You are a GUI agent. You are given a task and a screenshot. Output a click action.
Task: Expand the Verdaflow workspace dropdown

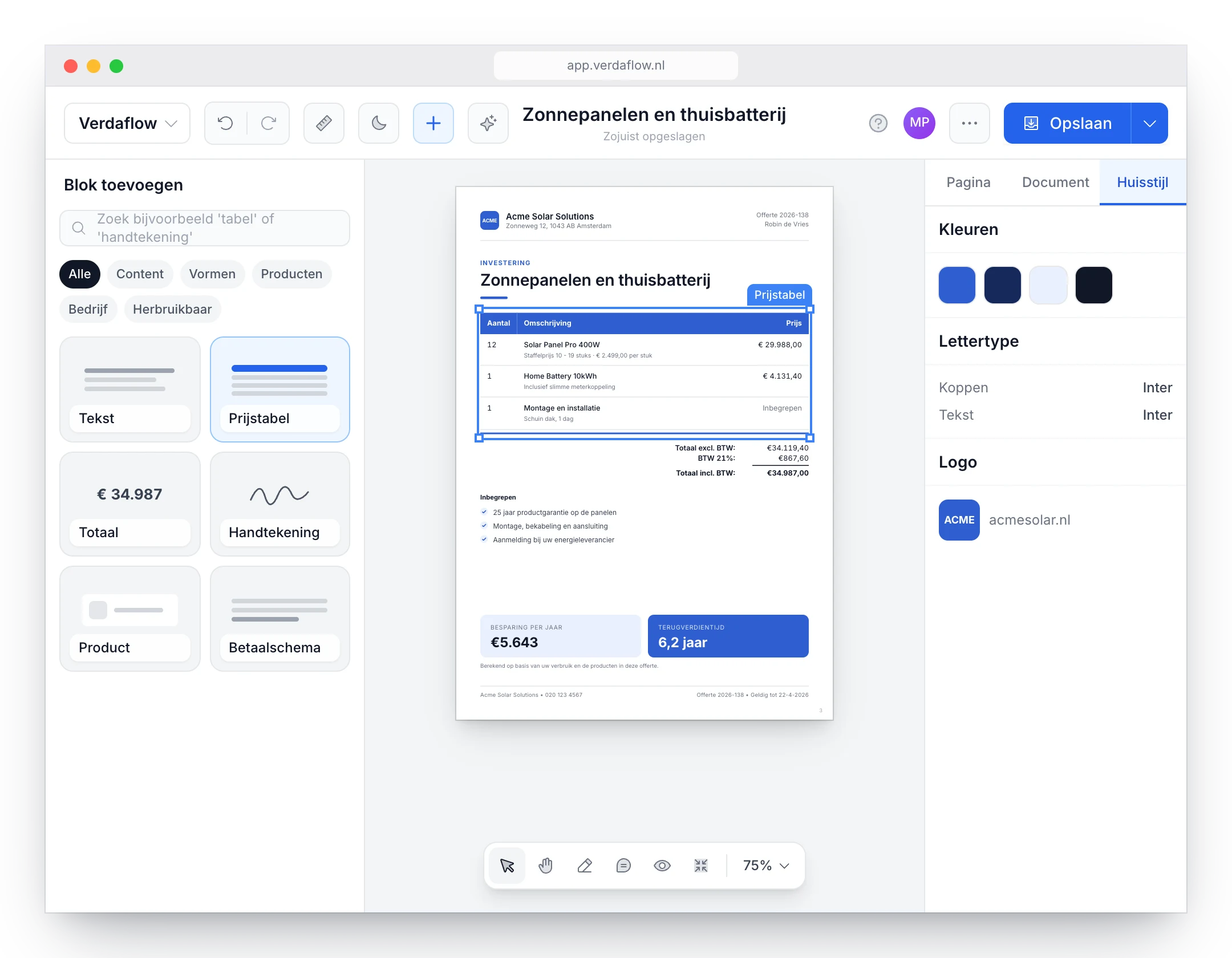(x=127, y=123)
